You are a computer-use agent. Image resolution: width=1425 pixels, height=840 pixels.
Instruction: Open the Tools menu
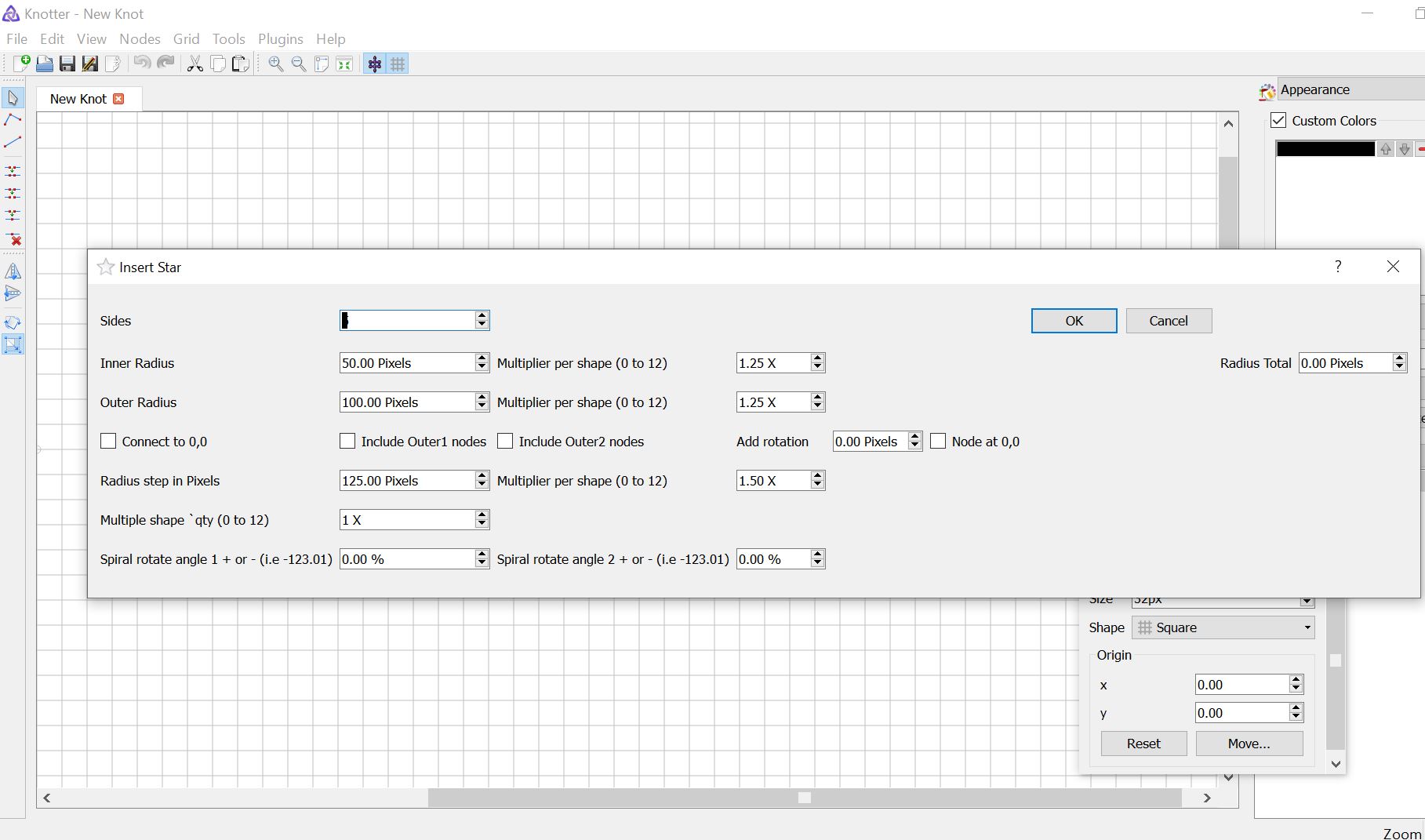(228, 38)
